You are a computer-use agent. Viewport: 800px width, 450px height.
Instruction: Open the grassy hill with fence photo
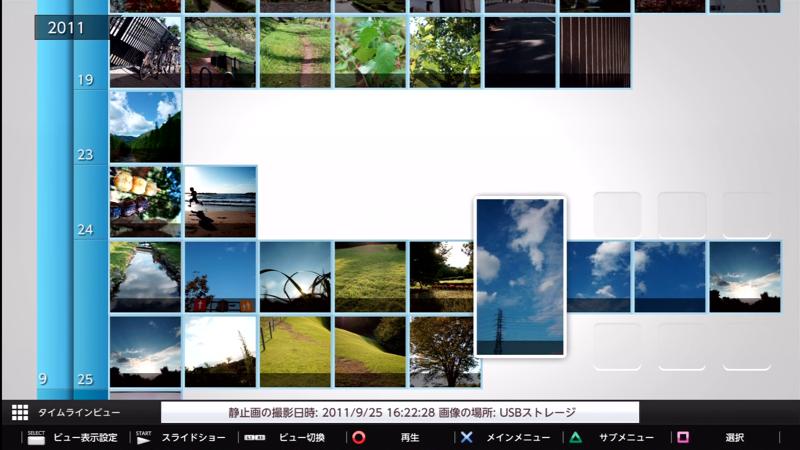pyautogui.click(x=295, y=352)
